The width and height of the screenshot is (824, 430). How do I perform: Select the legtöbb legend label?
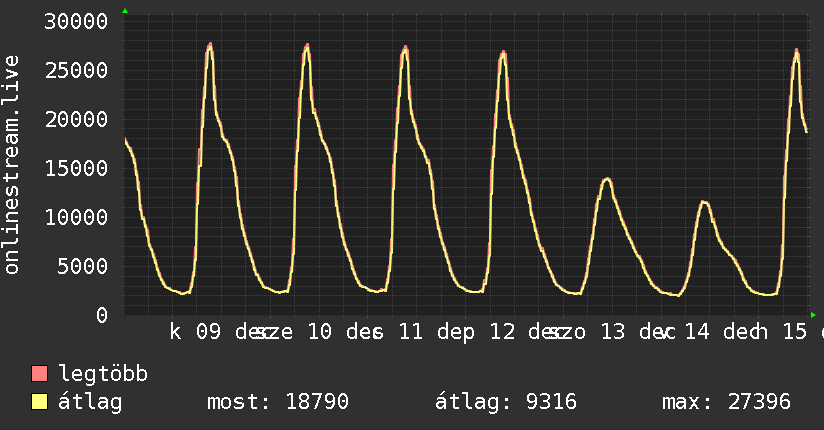tap(103, 373)
